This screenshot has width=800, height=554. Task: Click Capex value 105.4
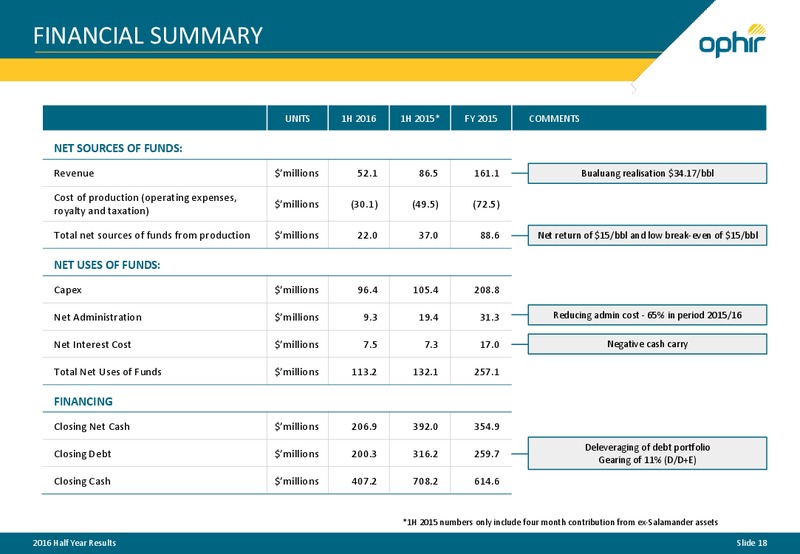click(x=426, y=290)
